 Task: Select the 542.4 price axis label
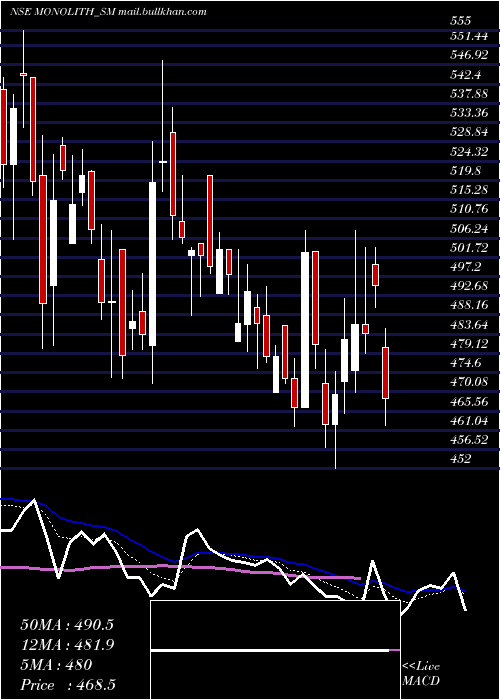(465, 75)
